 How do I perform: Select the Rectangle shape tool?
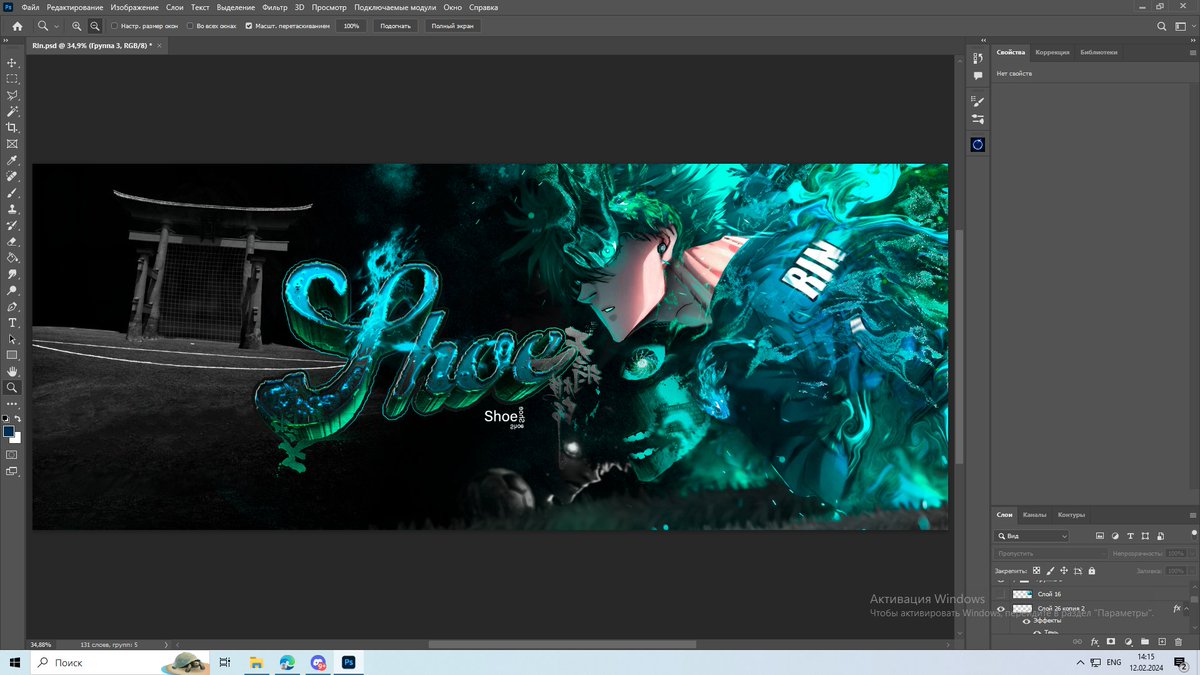click(12, 355)
